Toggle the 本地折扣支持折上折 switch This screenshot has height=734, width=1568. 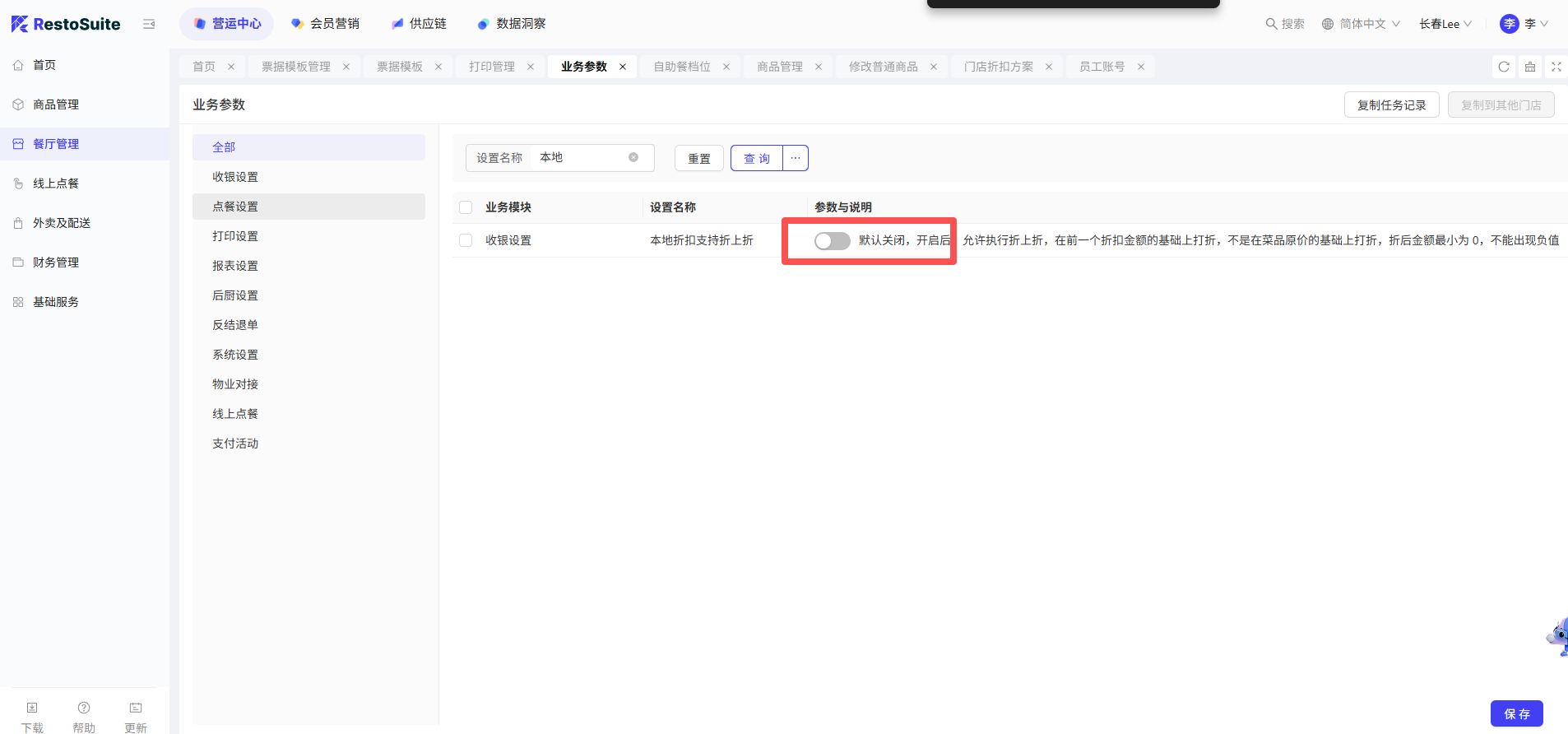pyautogui.click(x=832, y=240)
